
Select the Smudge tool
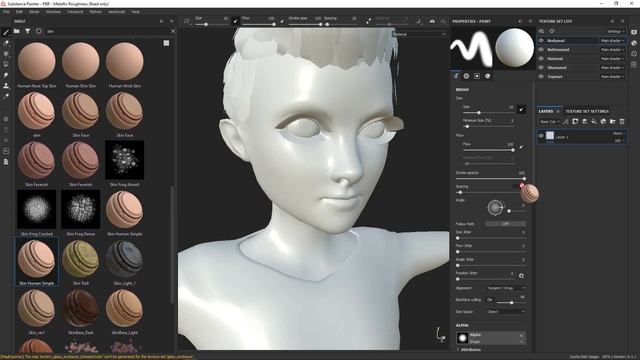pyautogui.click(x=6, y=75)
